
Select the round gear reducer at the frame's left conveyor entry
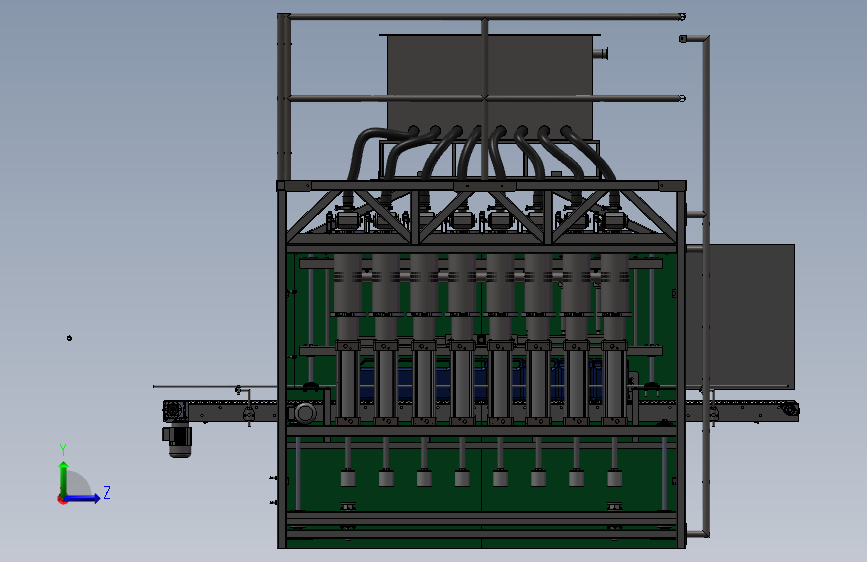pyautogui.click(x=304, y=413)
